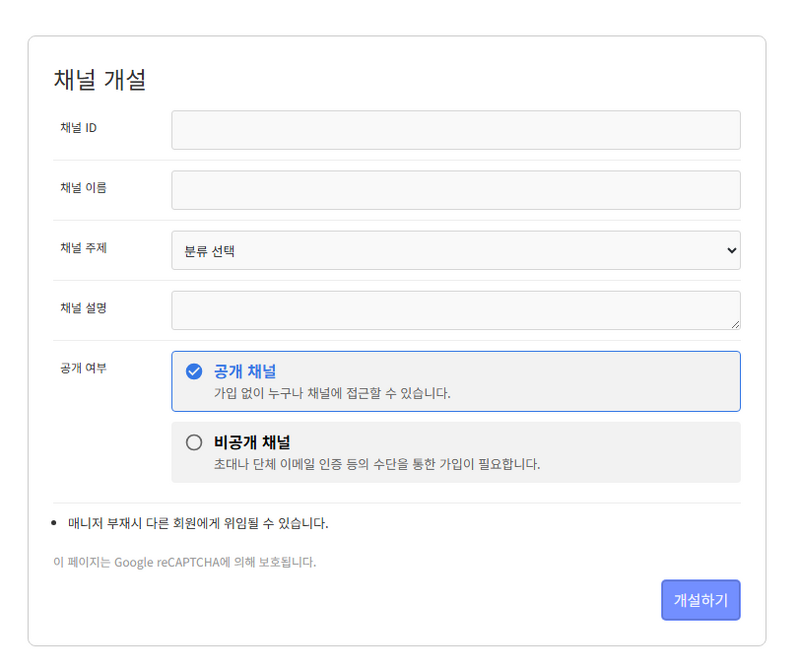Click the 채널 개설 heading

click(100, 80)
